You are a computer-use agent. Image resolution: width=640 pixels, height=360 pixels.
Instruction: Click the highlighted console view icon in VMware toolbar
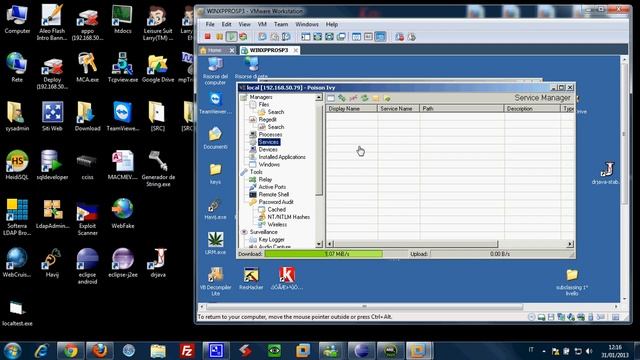coord(380,37)
